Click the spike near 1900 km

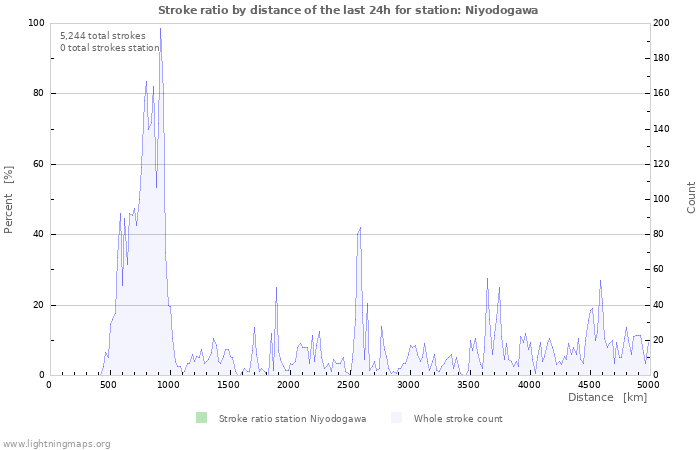[277, 290]
